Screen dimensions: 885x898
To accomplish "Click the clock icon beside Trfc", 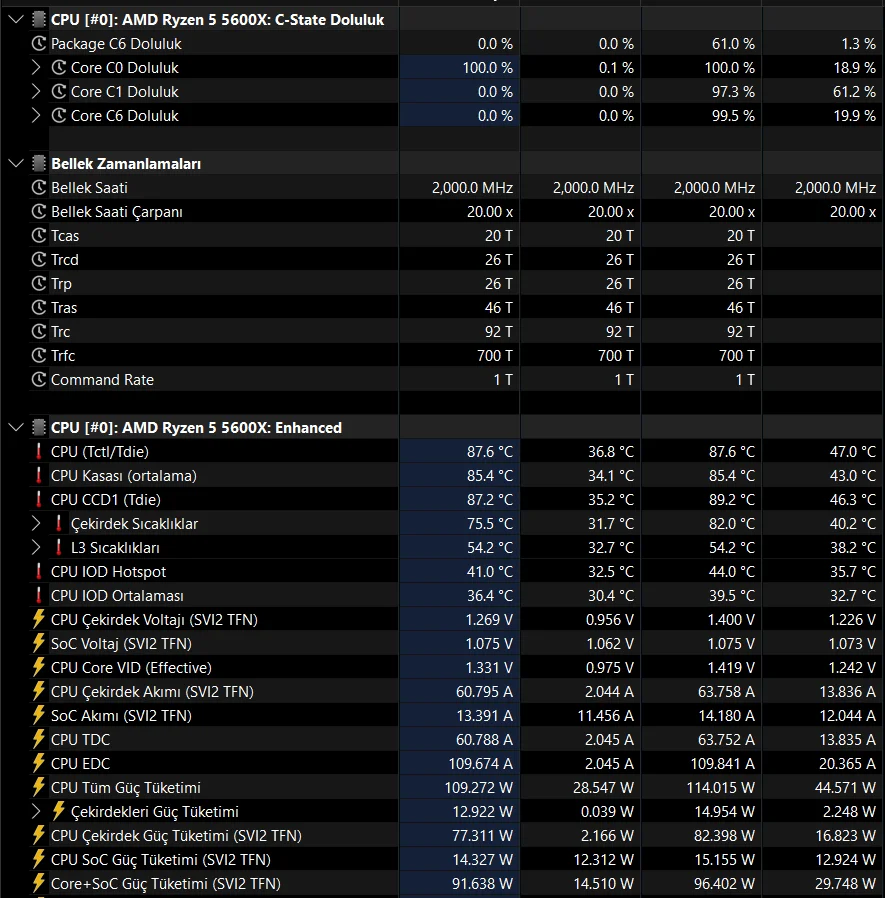I will coord(38,356).
